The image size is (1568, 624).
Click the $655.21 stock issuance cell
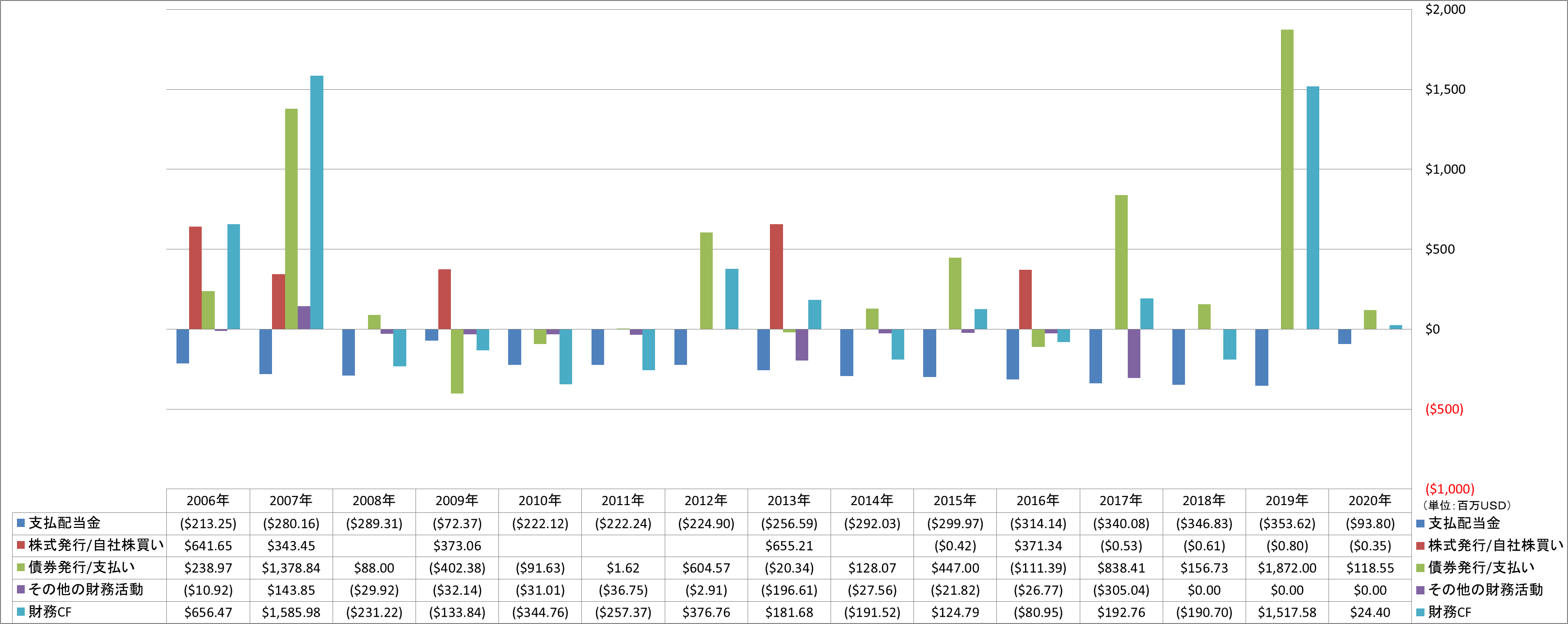click(x=789, y=545)
